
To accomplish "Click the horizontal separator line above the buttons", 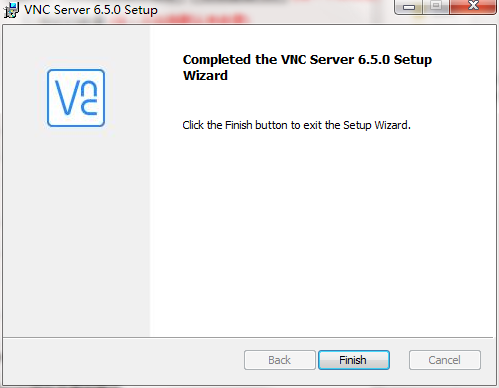I will coord(248,337).
